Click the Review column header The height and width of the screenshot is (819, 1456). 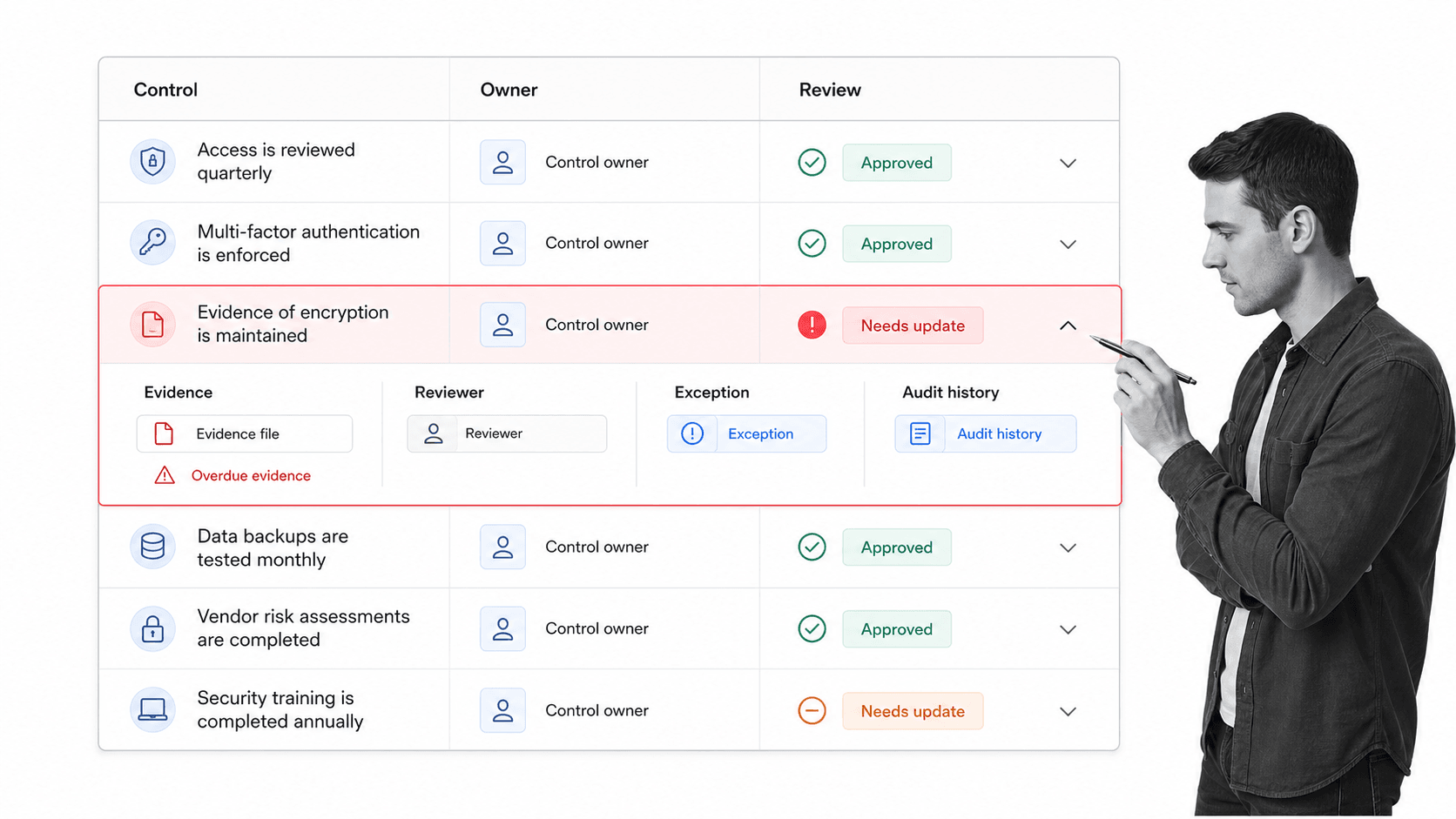[830, 90]
